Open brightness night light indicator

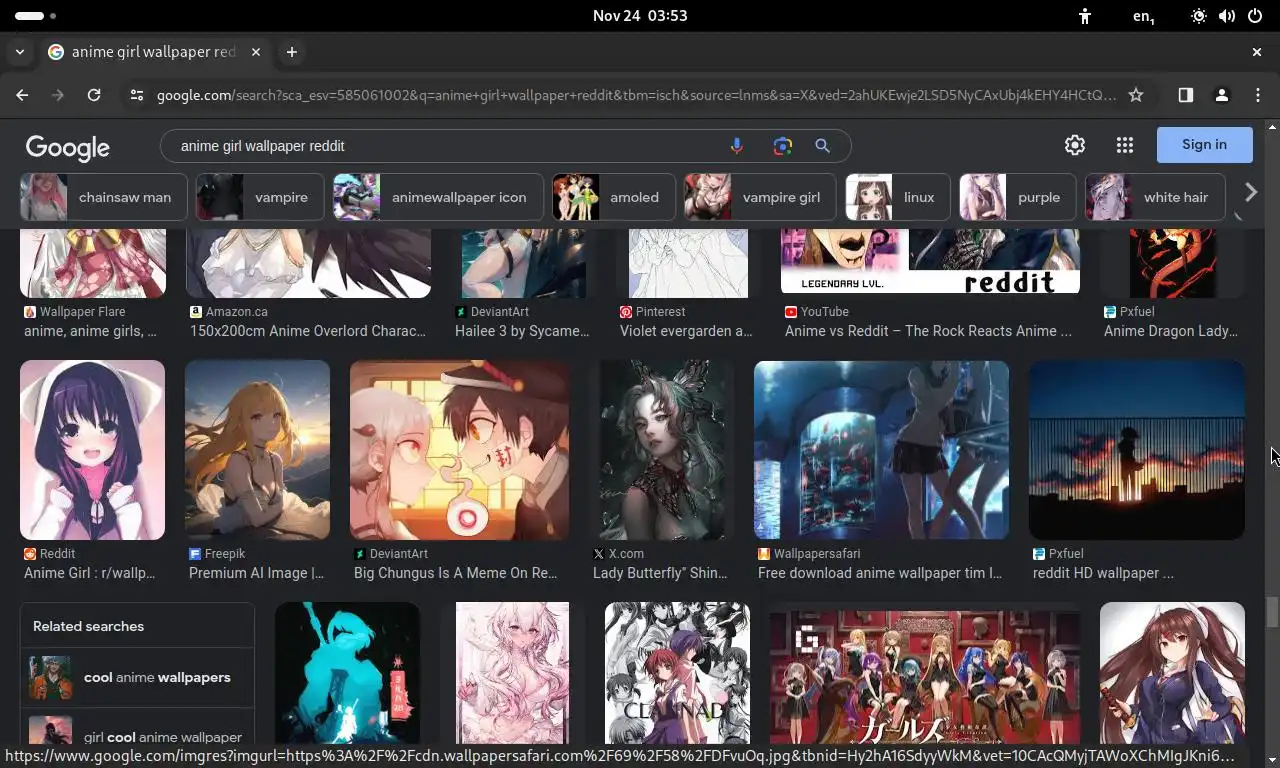pyautogui.click(x=1199, y=16)
